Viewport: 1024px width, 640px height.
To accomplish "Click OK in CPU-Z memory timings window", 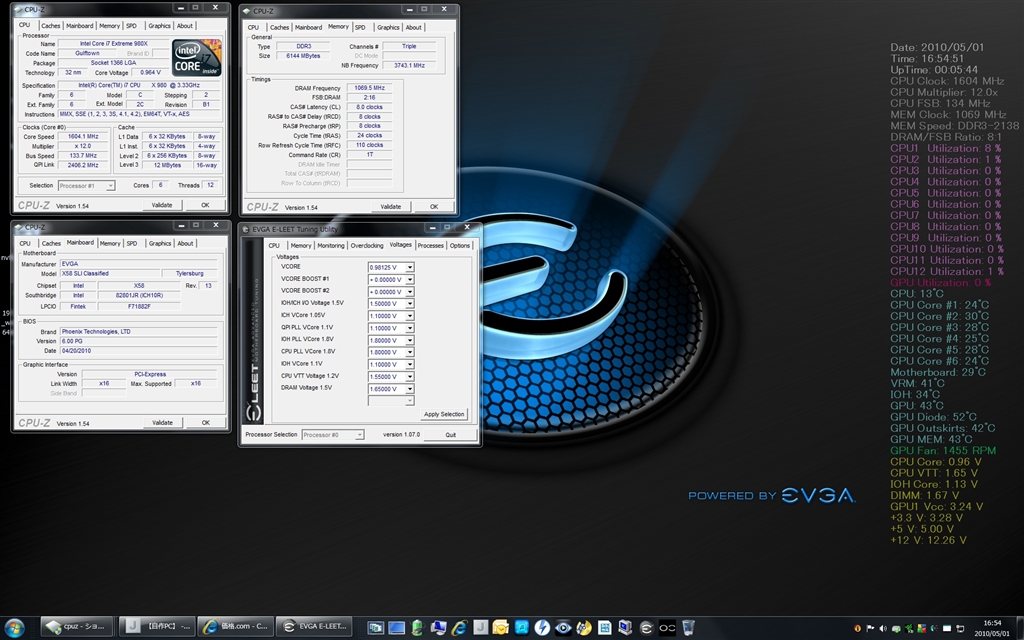I will click(434, 206).
